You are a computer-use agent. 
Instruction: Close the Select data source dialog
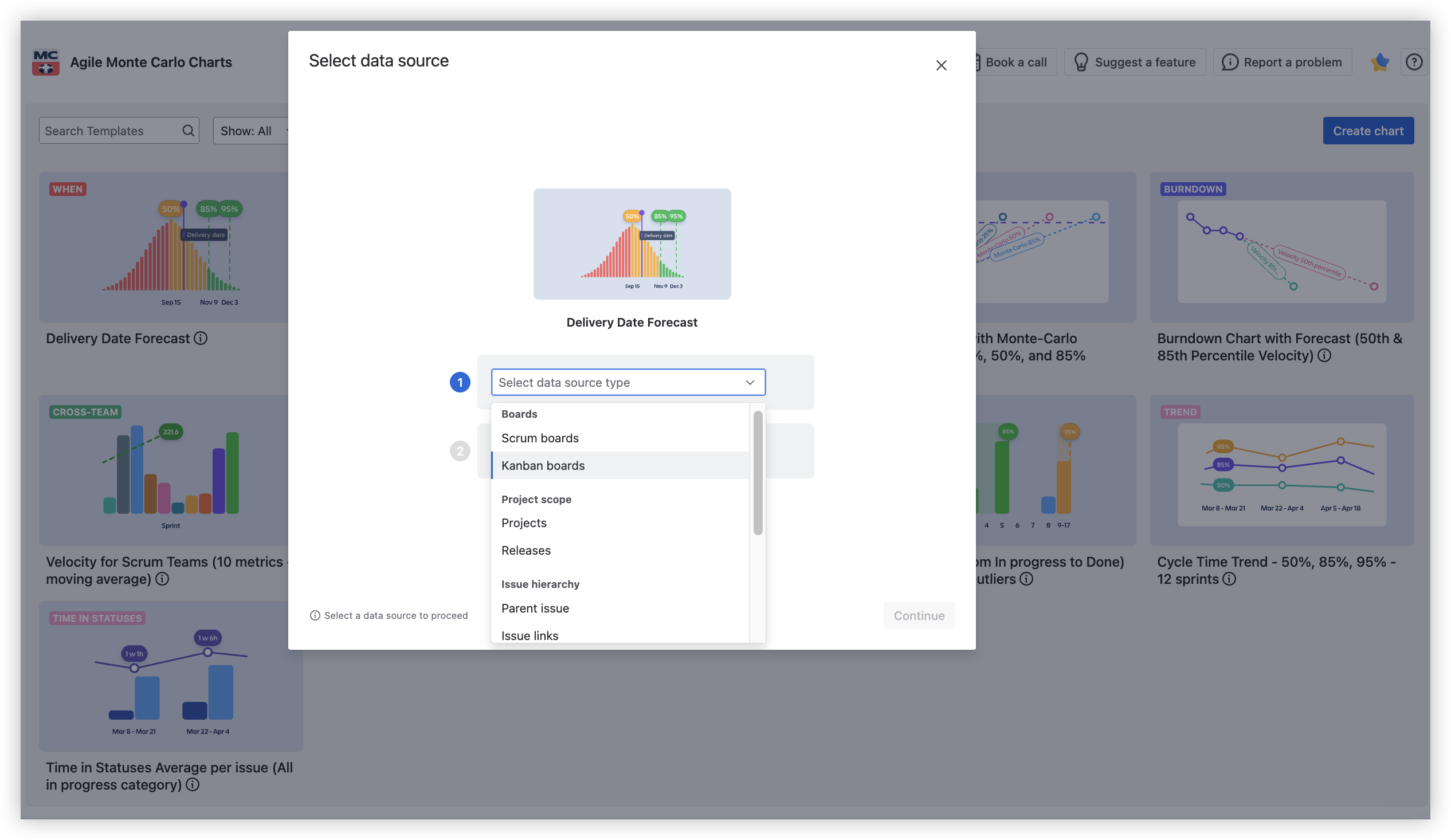pyautogui.click(x=941, y=65)
